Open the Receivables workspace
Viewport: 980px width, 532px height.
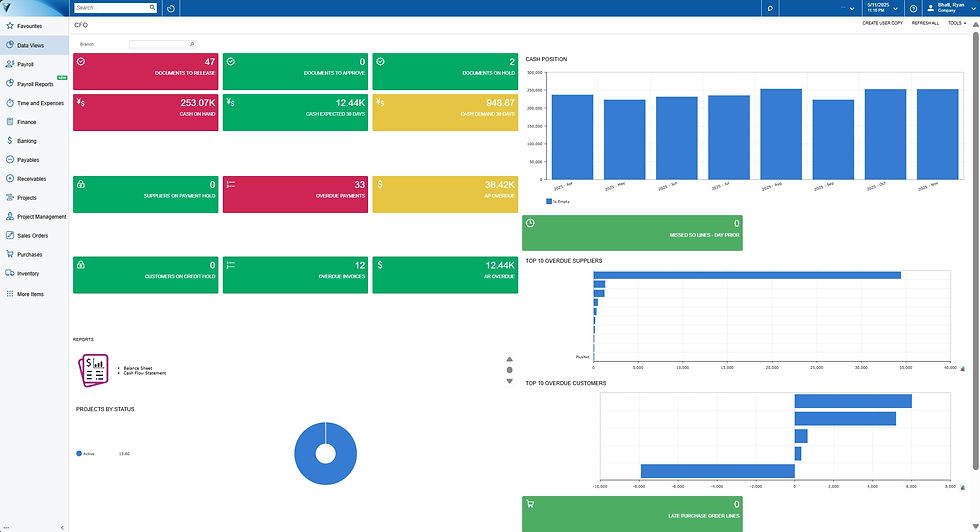click(34, 179)
